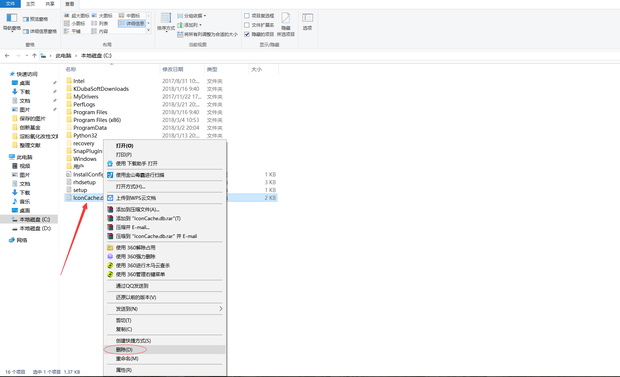The image size is (620, 377).
Task: Switch to the 主页 ribbon tab
Action: click(30, 4)
